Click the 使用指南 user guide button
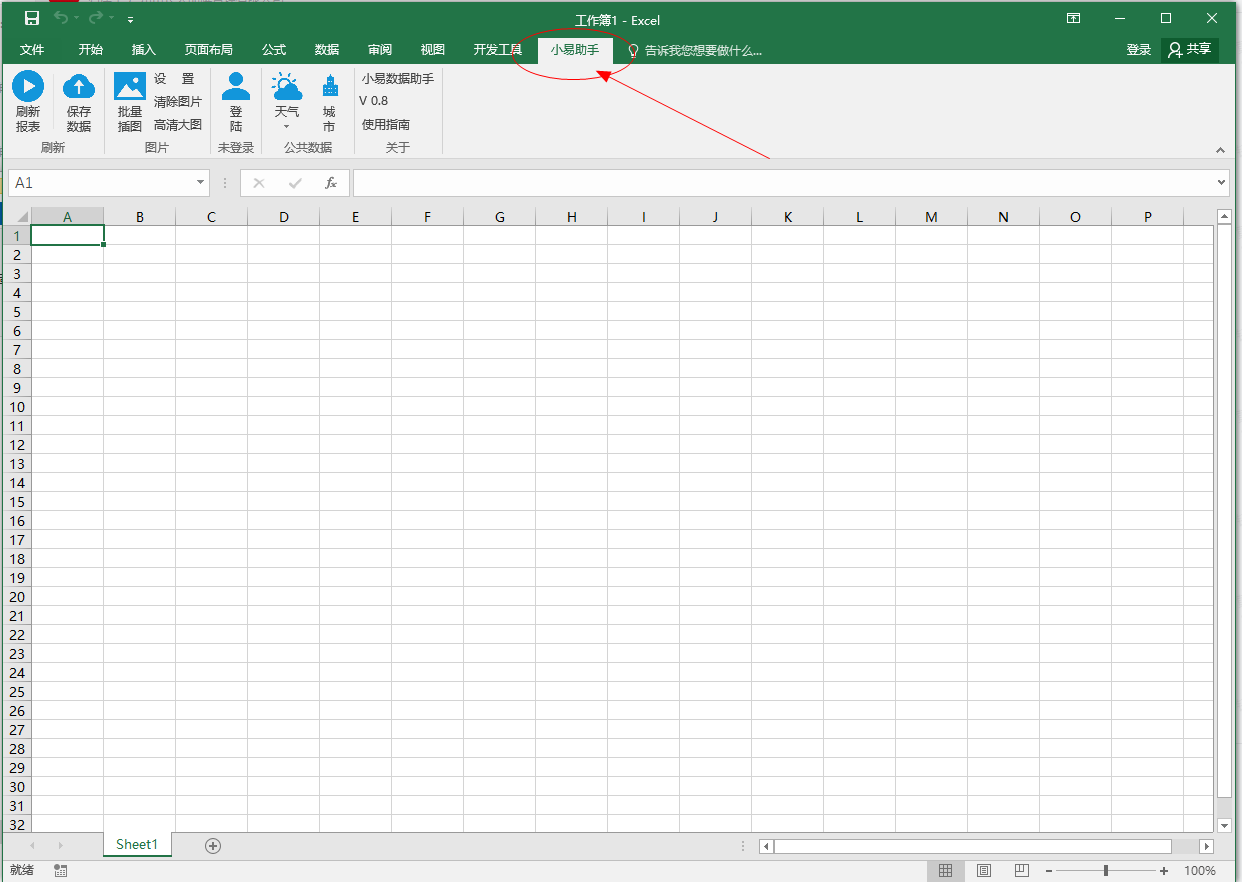This screenshot has height=882, width=1242. 386,125
